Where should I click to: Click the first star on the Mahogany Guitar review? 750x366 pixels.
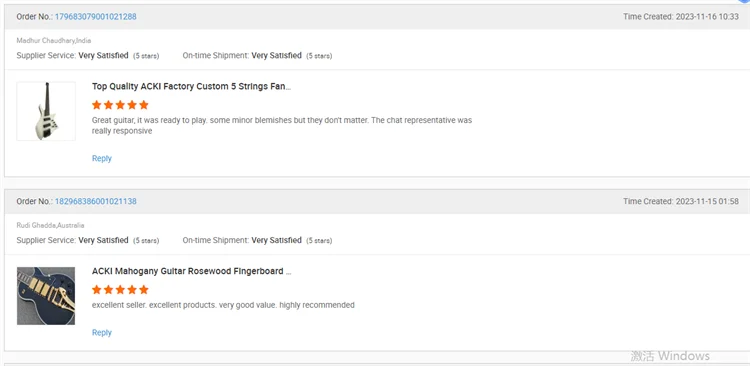(97, 289)
